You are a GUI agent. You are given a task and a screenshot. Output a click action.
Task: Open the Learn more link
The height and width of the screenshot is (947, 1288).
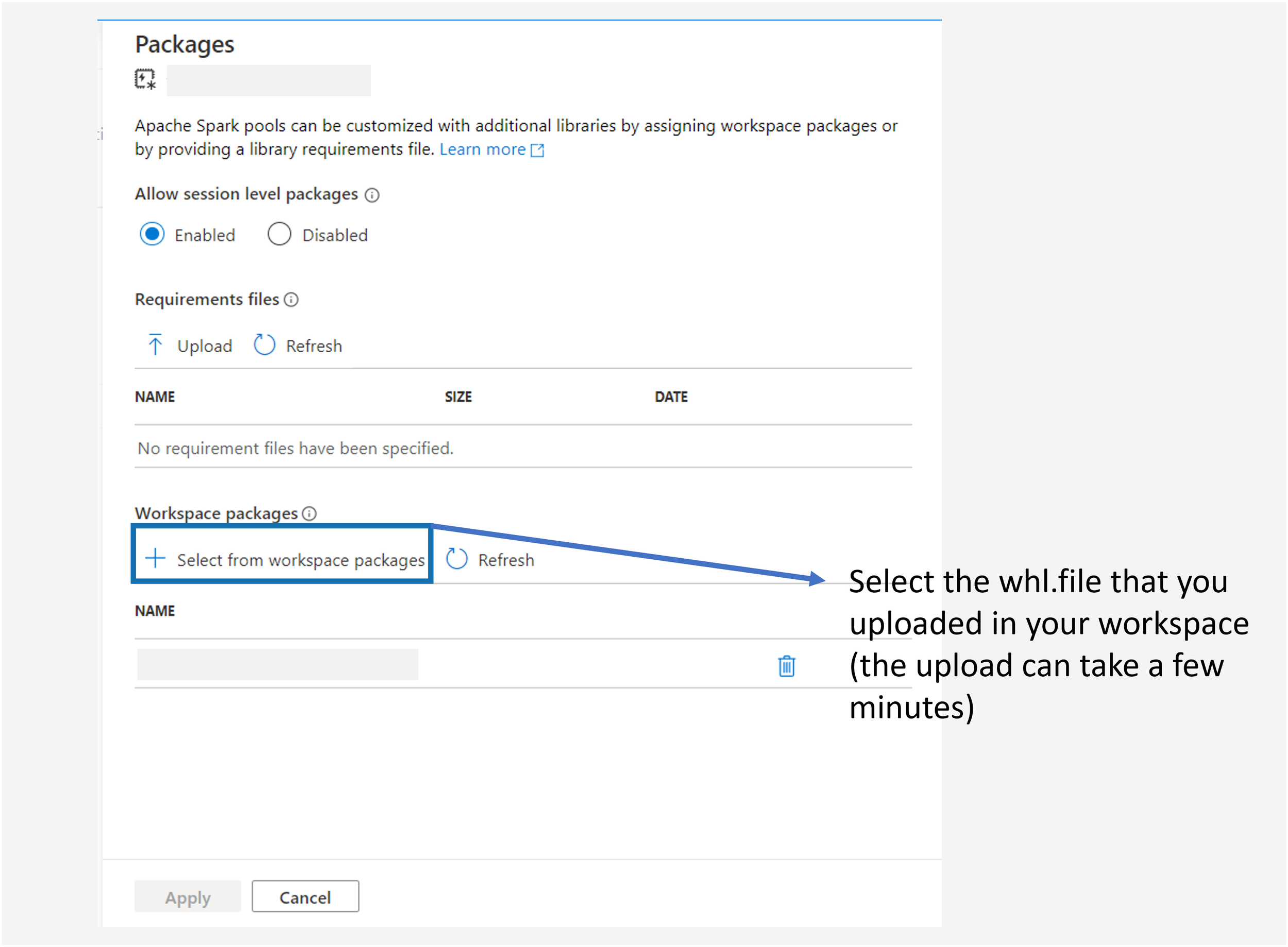(x=482, y=149)
